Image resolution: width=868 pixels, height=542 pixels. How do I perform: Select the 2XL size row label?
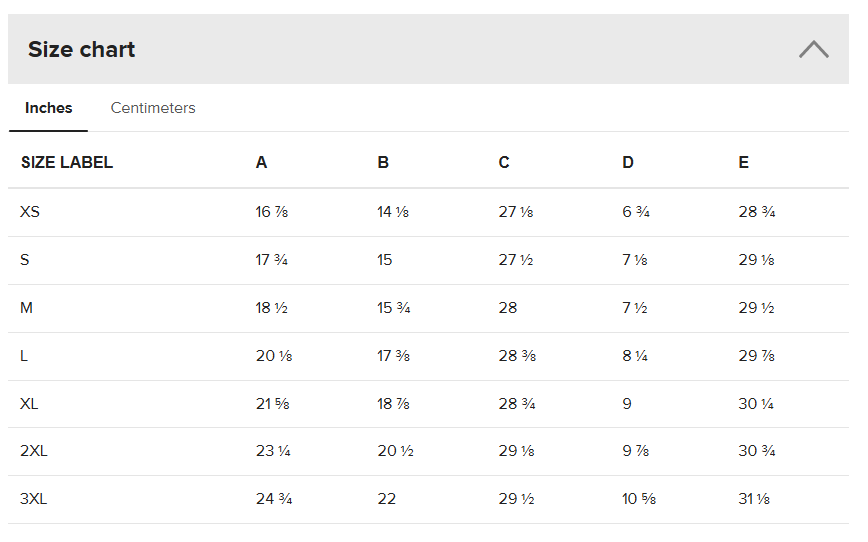point(34,451)
